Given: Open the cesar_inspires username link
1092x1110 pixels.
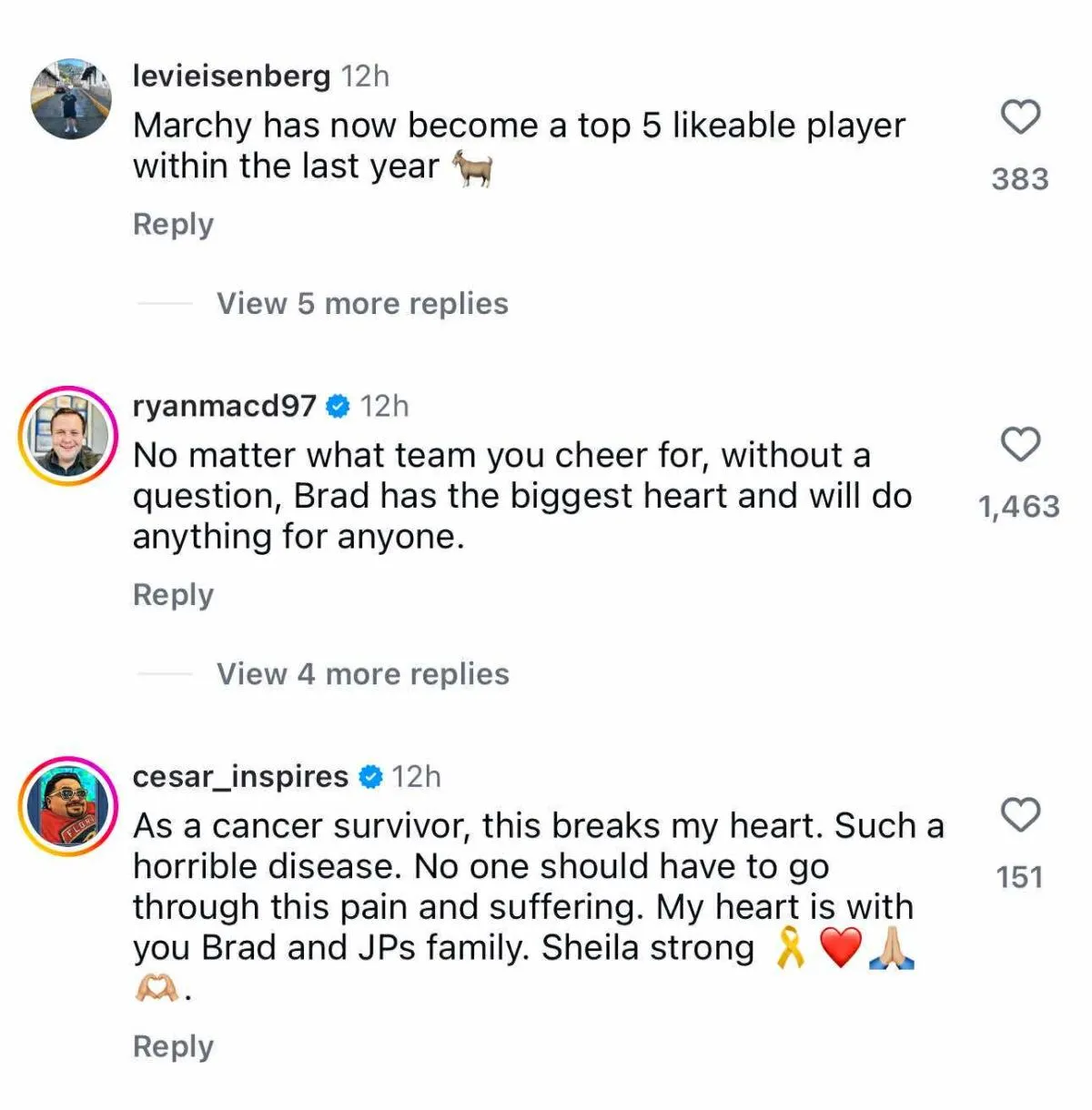Looking at the screenshot, I should 240,776.
